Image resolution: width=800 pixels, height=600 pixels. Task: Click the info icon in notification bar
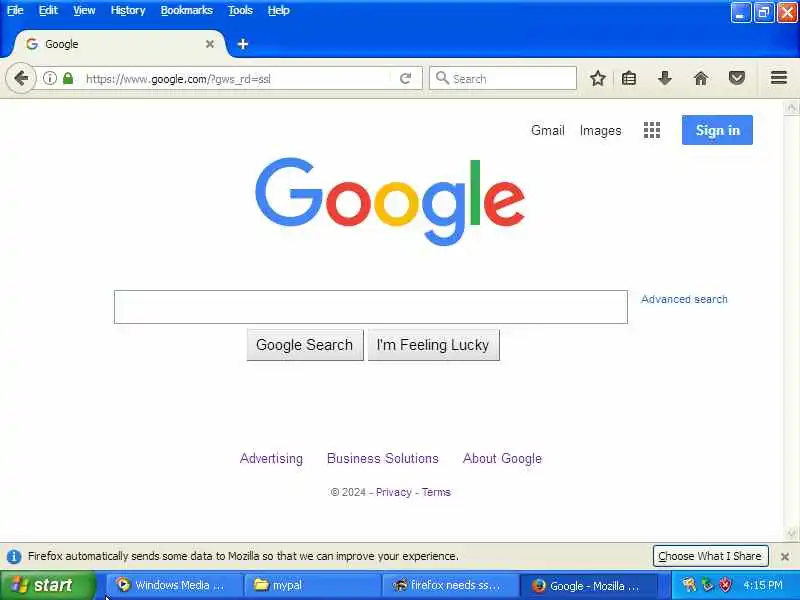coord(14,556)
